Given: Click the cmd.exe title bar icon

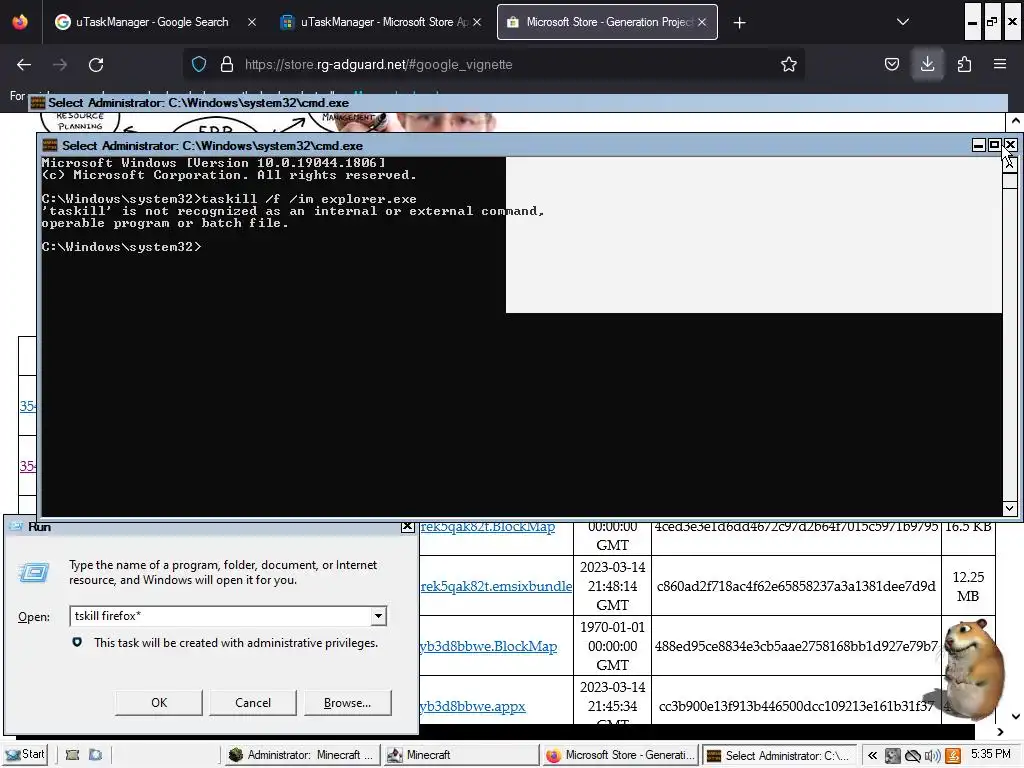Looking at the screenshot, I should (50, 145).
